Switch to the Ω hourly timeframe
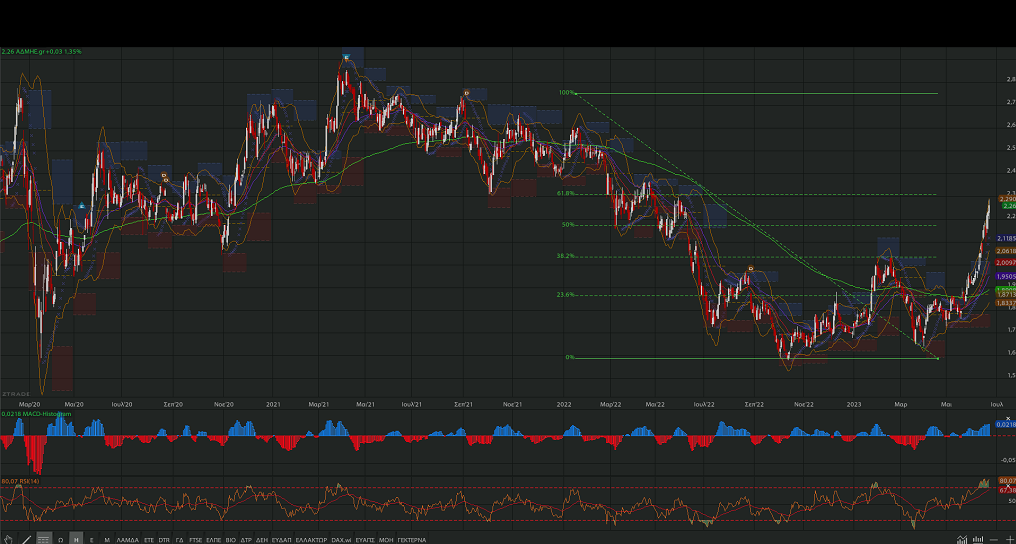This screenshot has width=1016, height=544. (60, 539)
